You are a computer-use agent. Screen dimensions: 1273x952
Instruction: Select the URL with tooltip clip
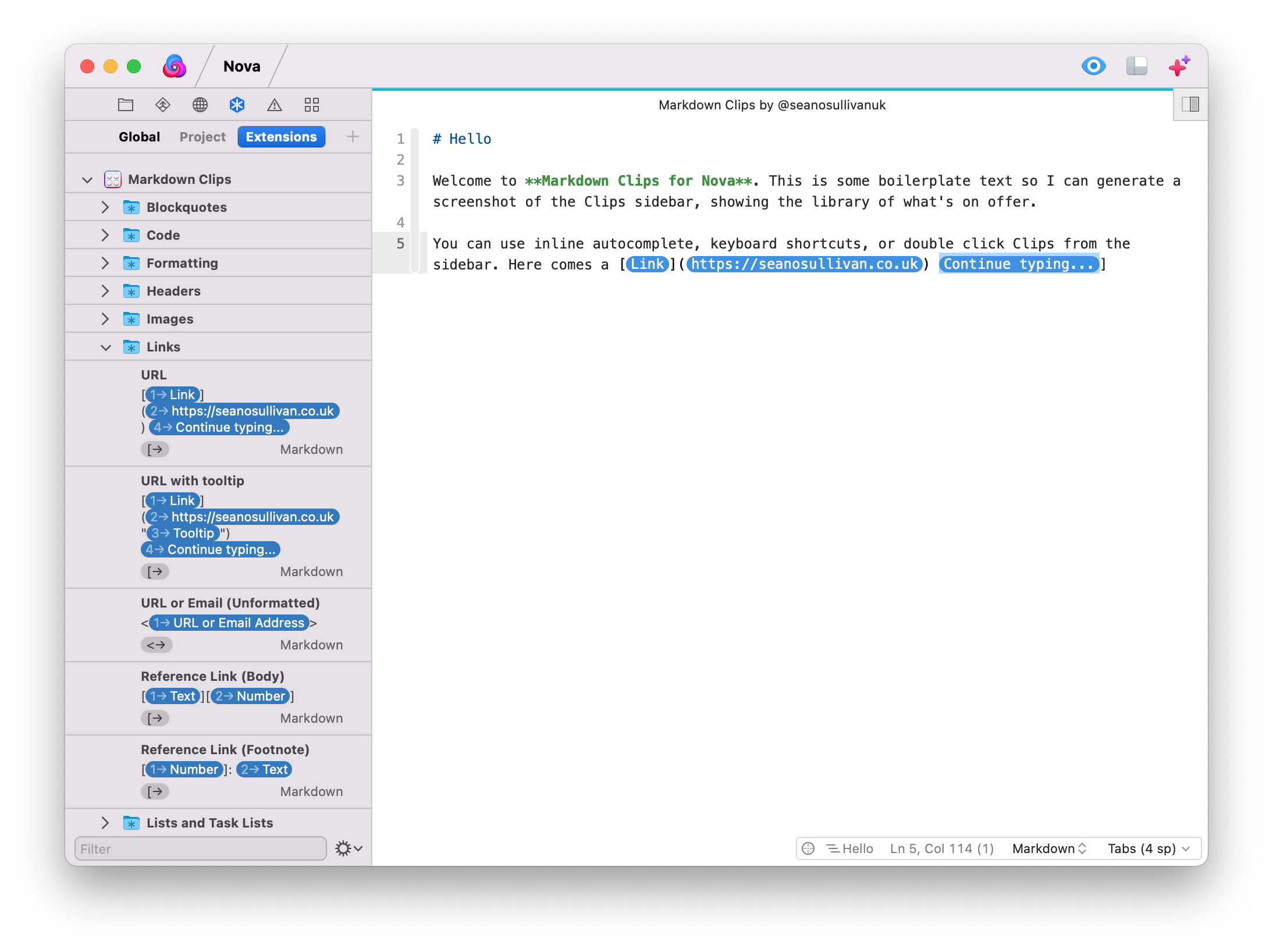193,481
